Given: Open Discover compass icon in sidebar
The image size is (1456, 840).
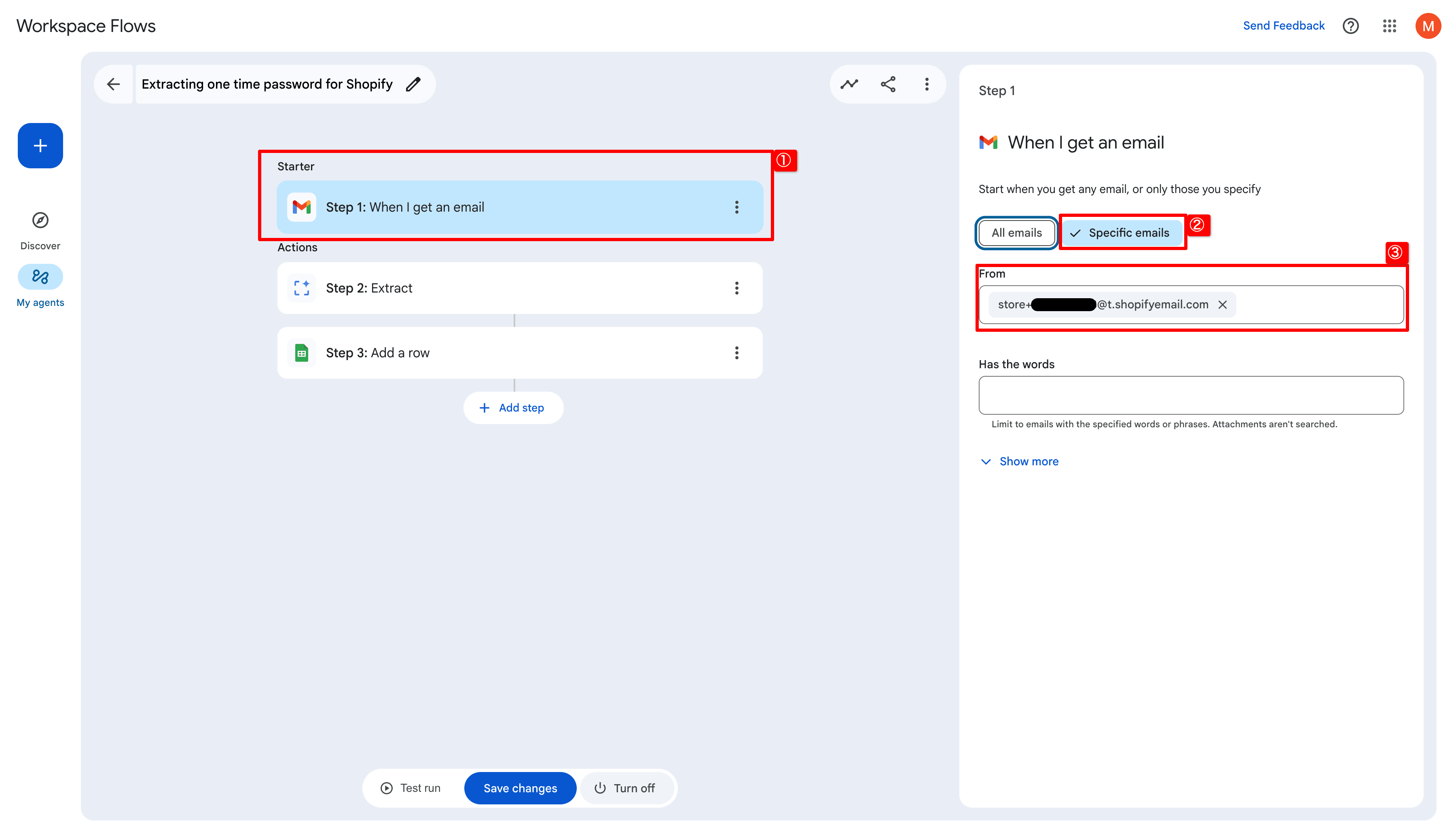Looking at the screenshot, I should (40, 221).
